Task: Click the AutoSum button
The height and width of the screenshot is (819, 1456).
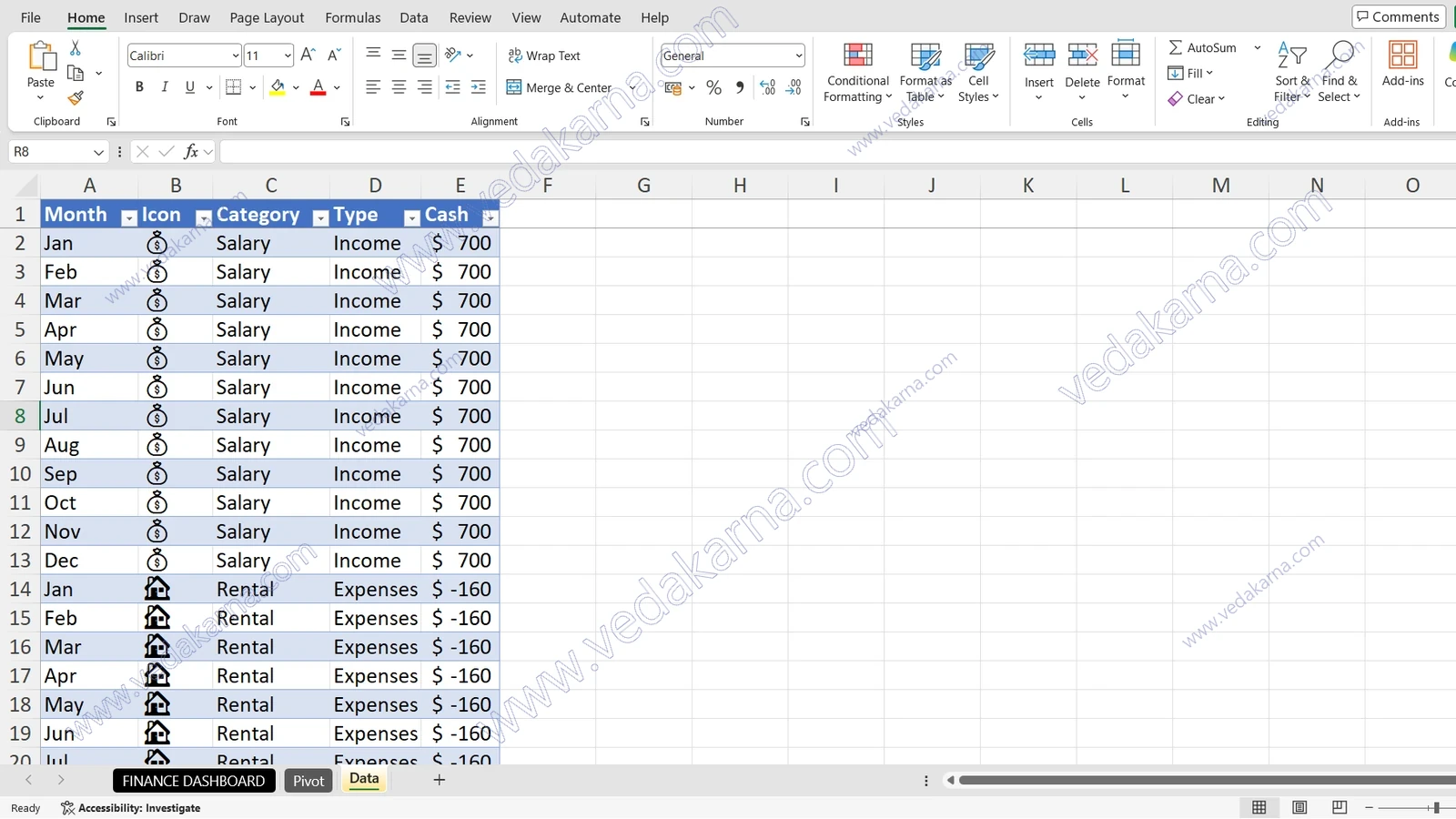Action: pos(1203,47)
